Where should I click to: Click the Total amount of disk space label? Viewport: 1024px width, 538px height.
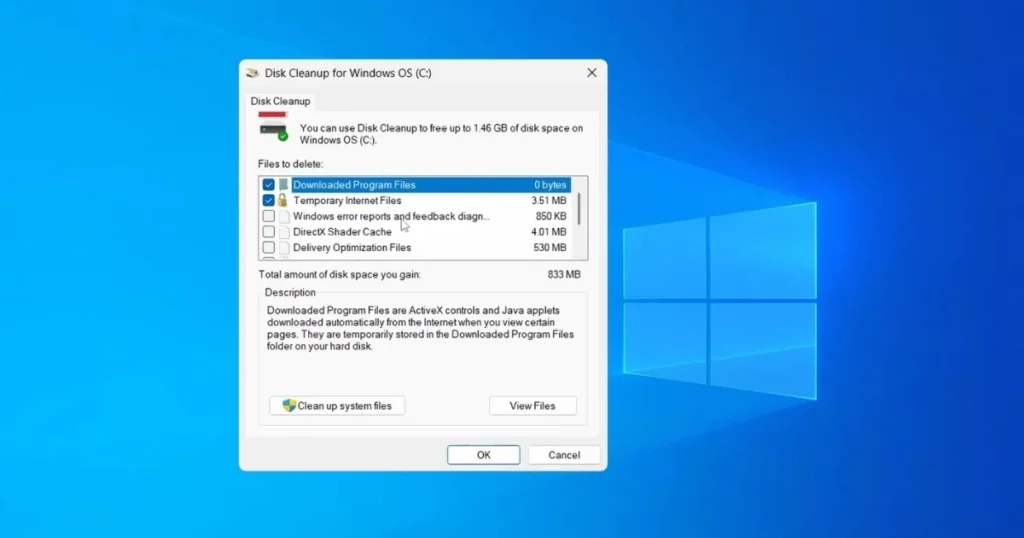point(340,275)
